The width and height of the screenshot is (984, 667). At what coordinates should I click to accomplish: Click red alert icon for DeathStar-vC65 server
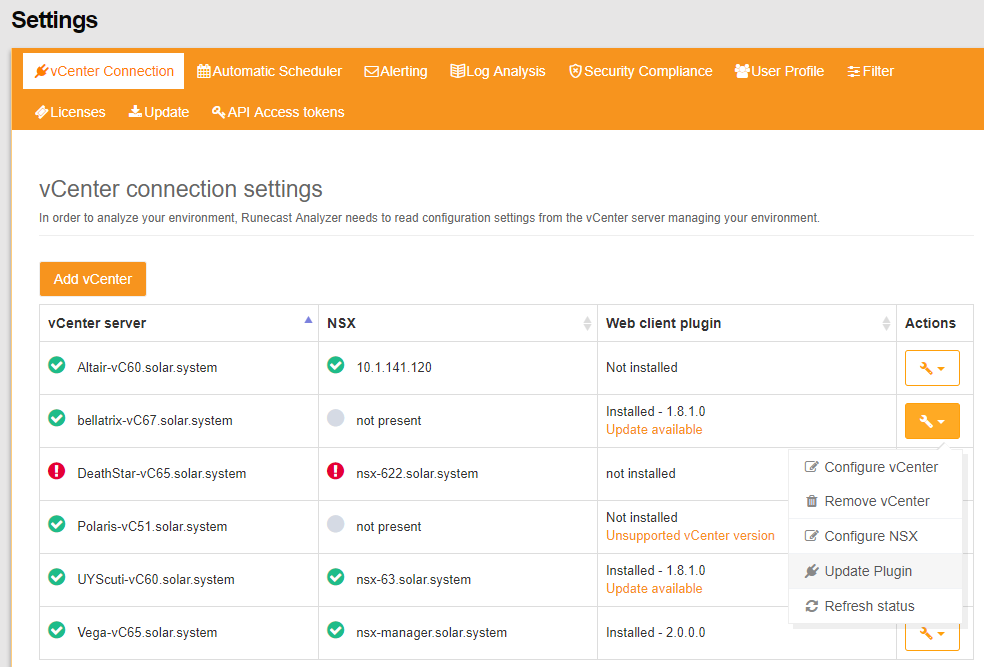(x=56, y=471)
